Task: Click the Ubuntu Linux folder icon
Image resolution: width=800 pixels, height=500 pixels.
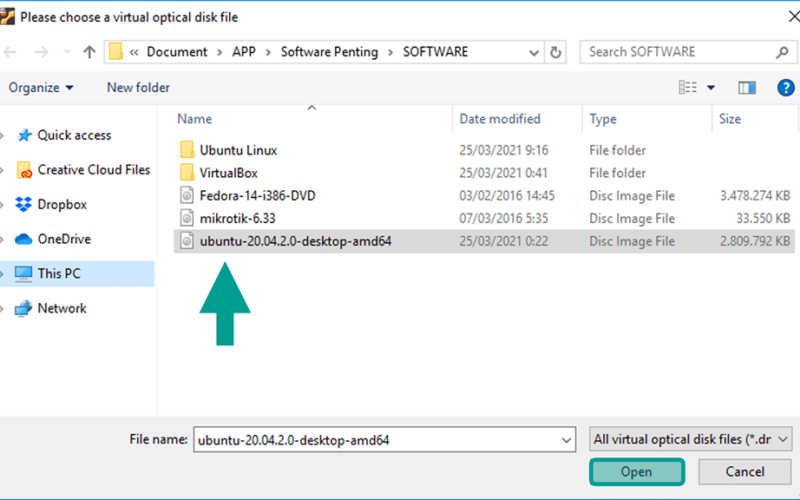Action: point(187,151)
